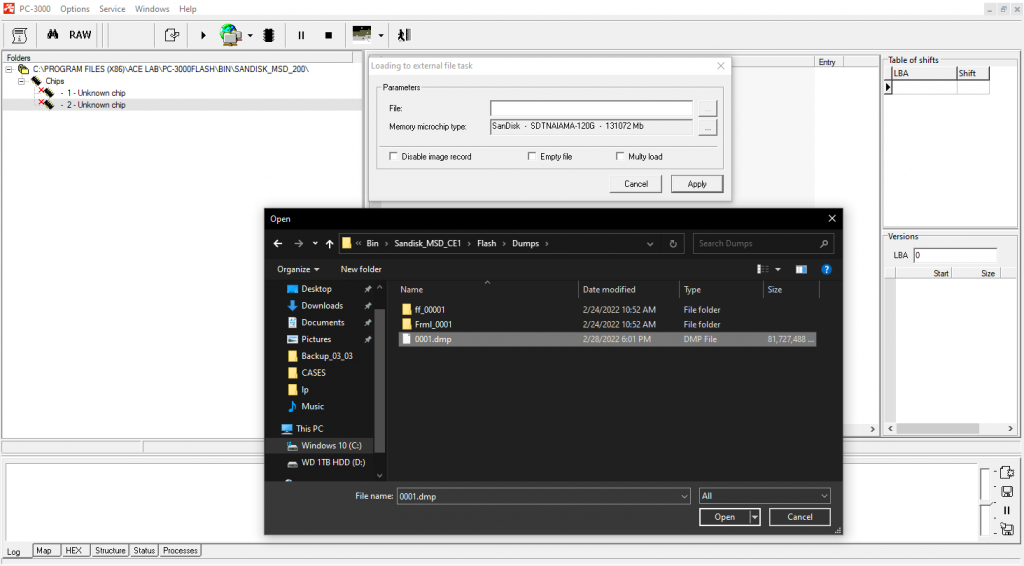Click the Stop square toolbar icon

(x=328, y=34)
